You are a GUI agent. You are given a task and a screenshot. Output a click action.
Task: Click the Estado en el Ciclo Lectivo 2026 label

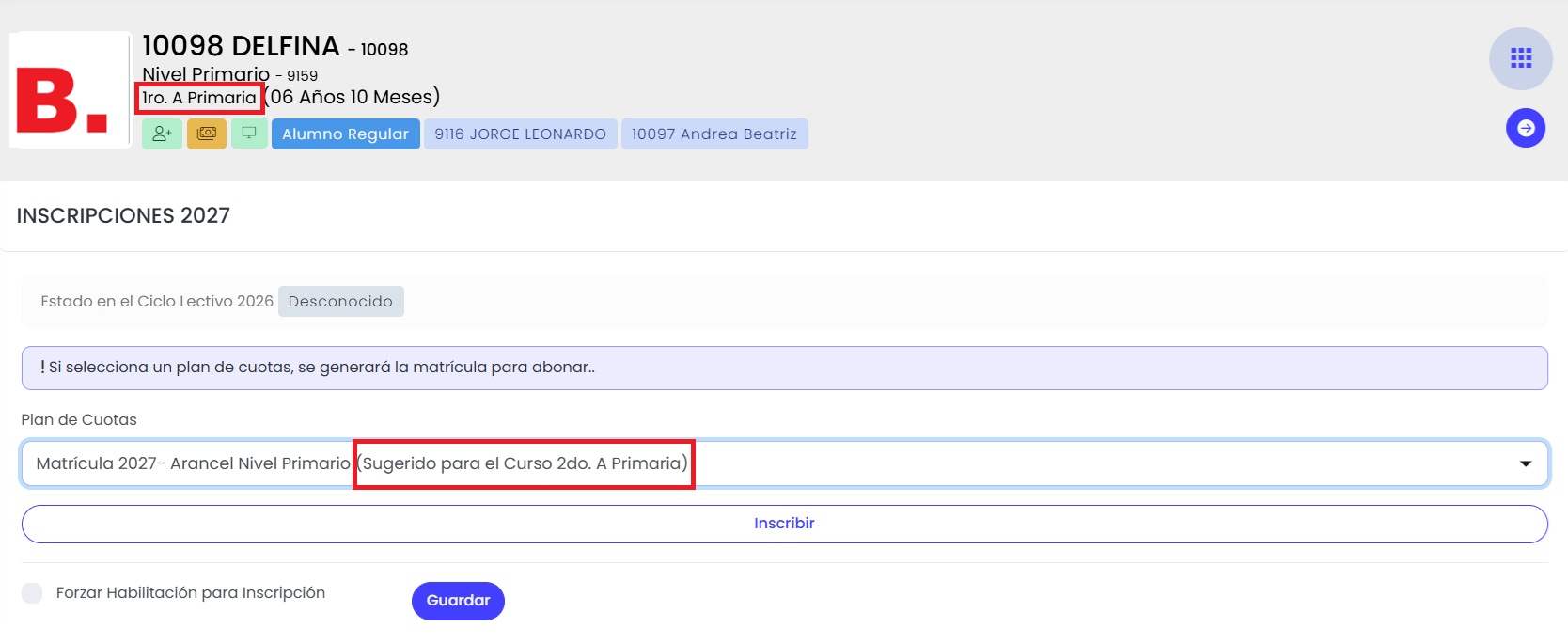click(157, 302)
